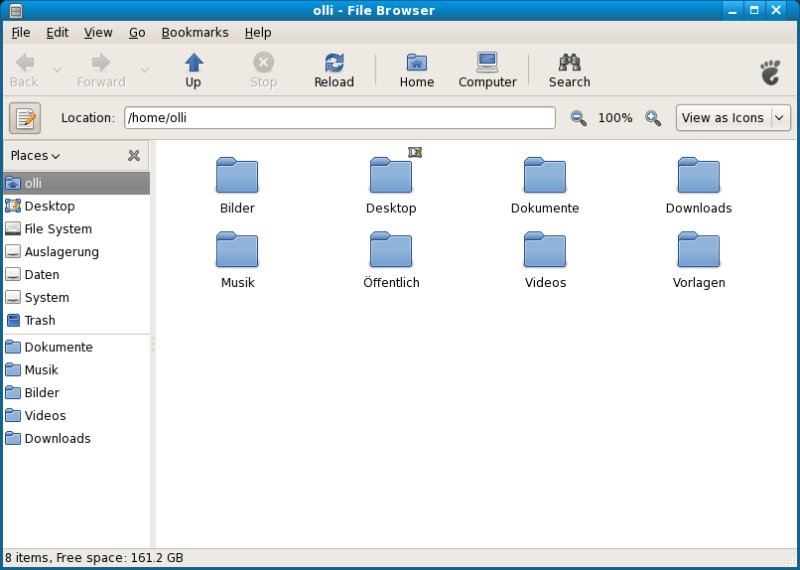800x570 pixels.
Task: Select the Musik folder in icon view
Action: 237,250
